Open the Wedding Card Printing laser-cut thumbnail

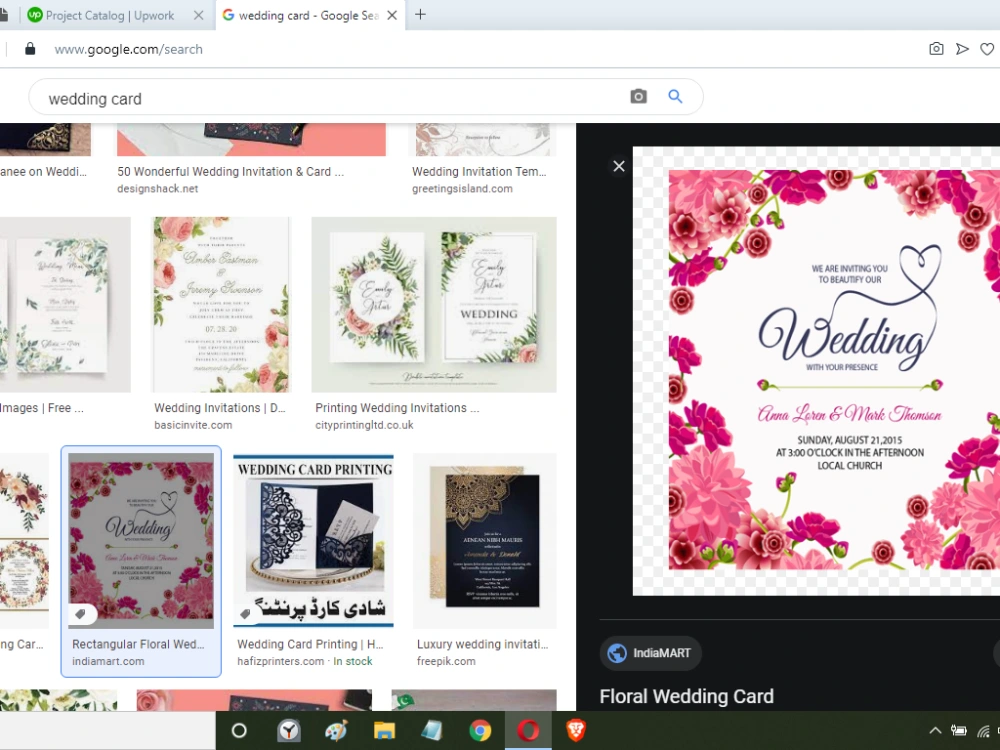pos(313,540)
